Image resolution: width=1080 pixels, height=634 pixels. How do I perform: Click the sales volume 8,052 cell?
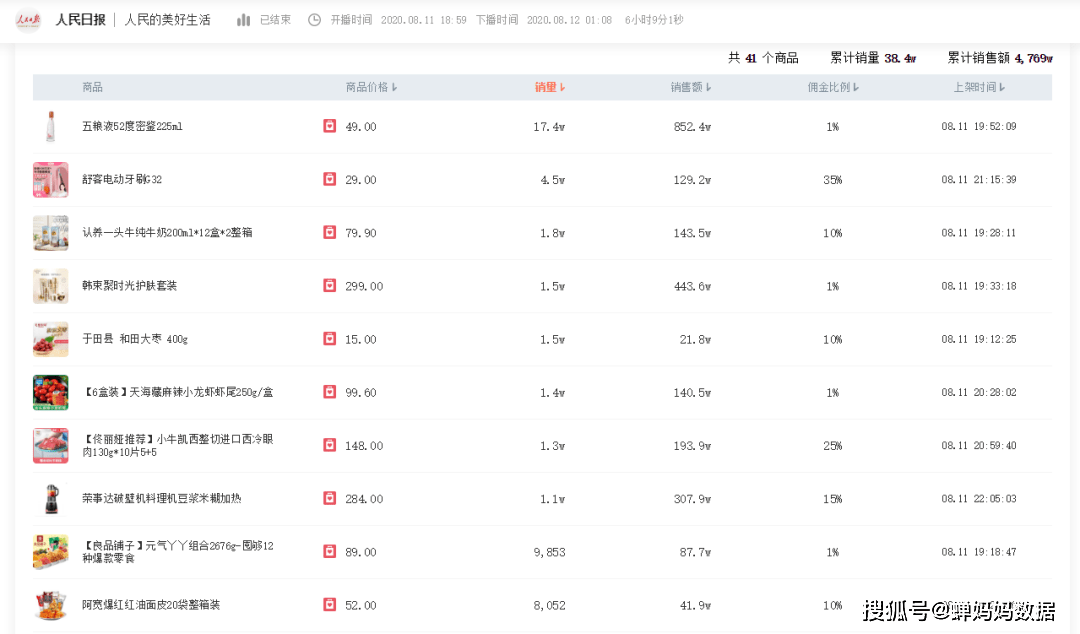[x=550, y=605]
